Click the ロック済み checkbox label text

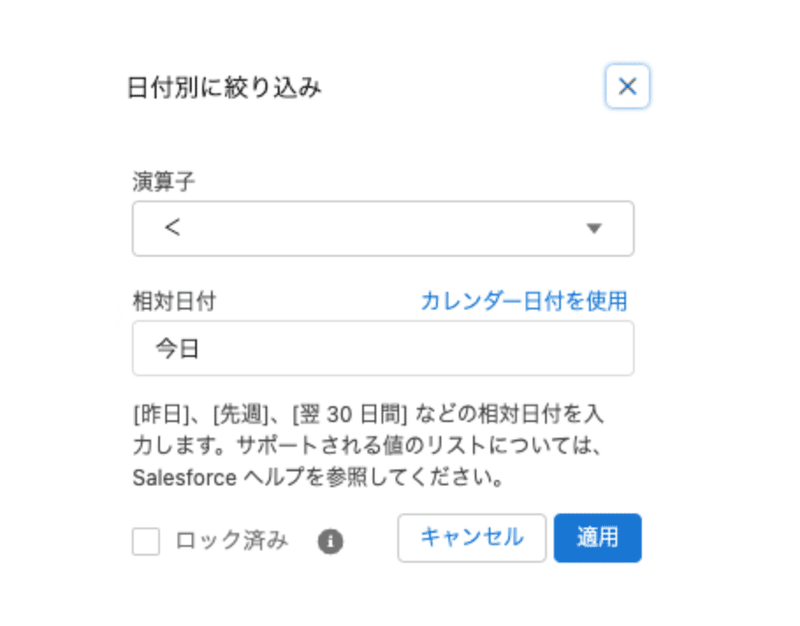coord(232,540)
